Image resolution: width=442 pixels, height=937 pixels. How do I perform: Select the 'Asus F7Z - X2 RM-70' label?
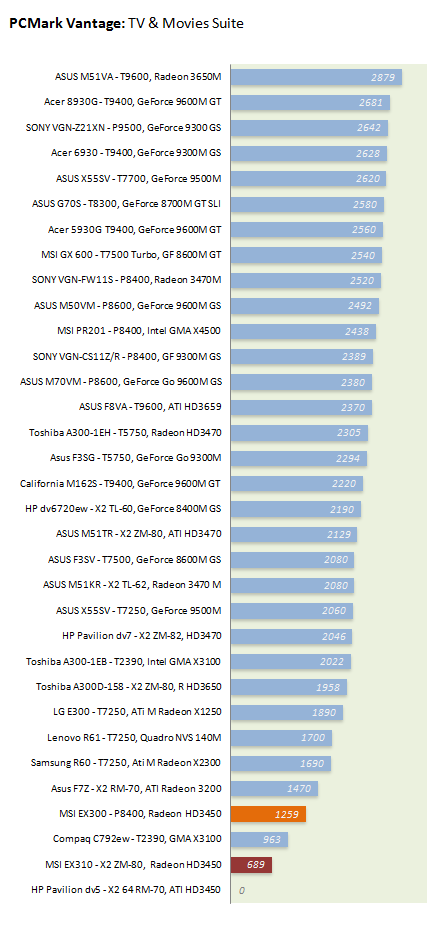point(136,789)
